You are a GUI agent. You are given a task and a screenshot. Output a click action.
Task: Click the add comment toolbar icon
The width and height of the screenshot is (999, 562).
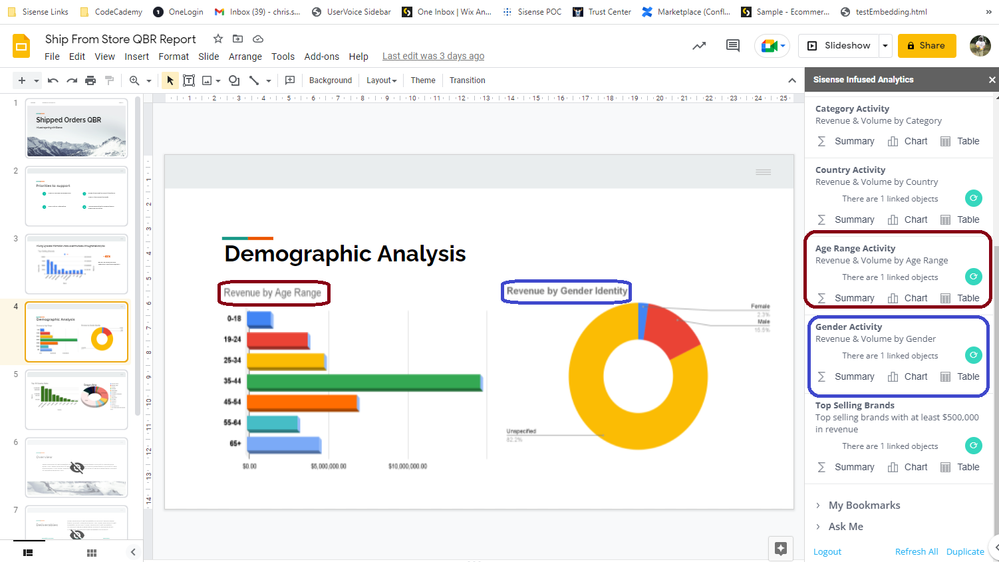click(x=290, y=80)
